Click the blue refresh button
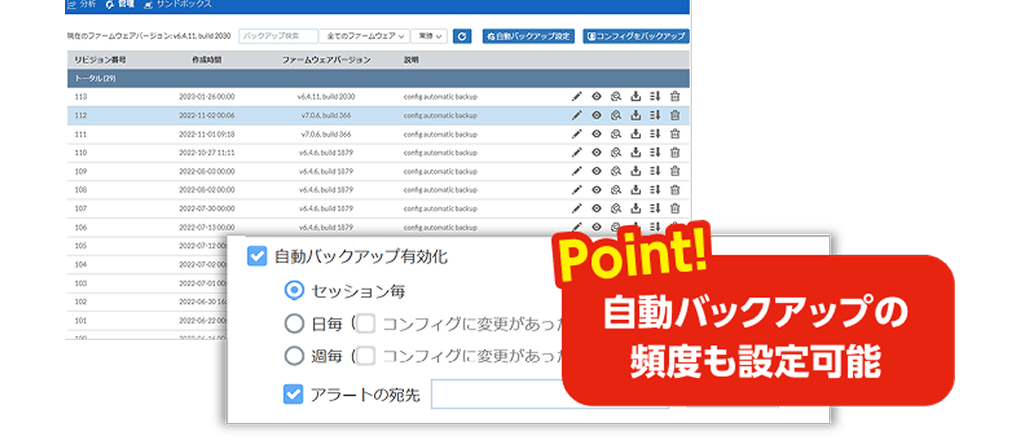 (x=462, y=36)
